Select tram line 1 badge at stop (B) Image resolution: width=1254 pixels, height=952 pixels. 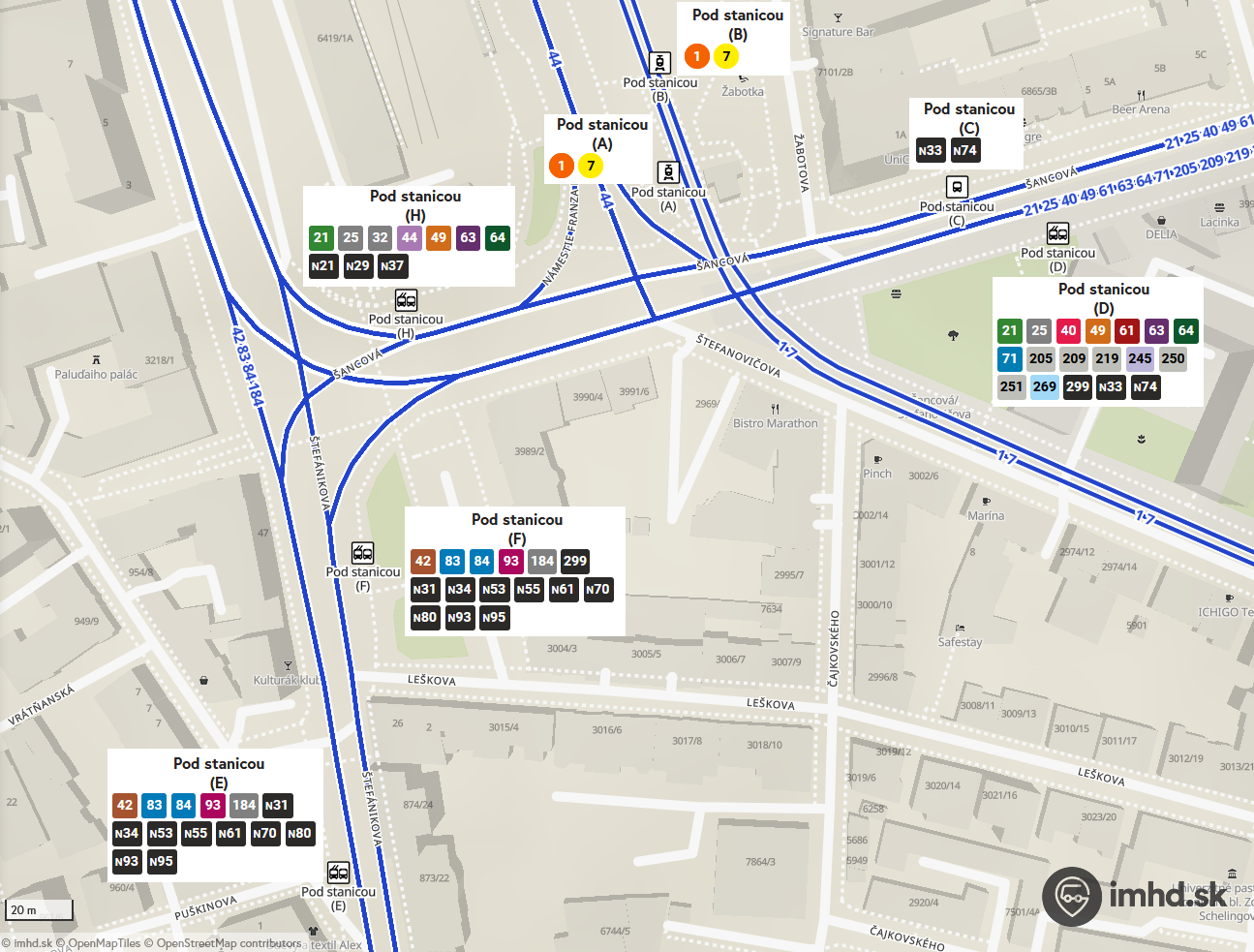(x=697, y=56)
